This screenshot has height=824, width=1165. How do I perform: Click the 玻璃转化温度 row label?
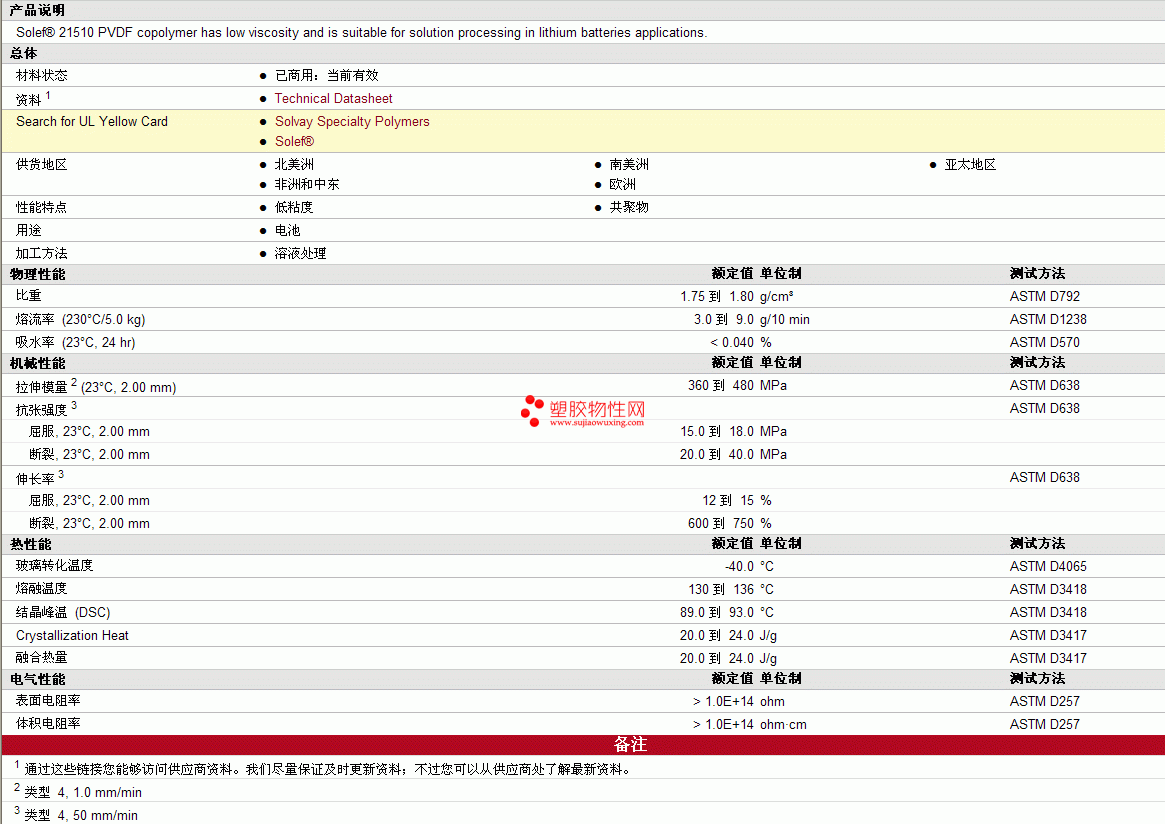54,565
